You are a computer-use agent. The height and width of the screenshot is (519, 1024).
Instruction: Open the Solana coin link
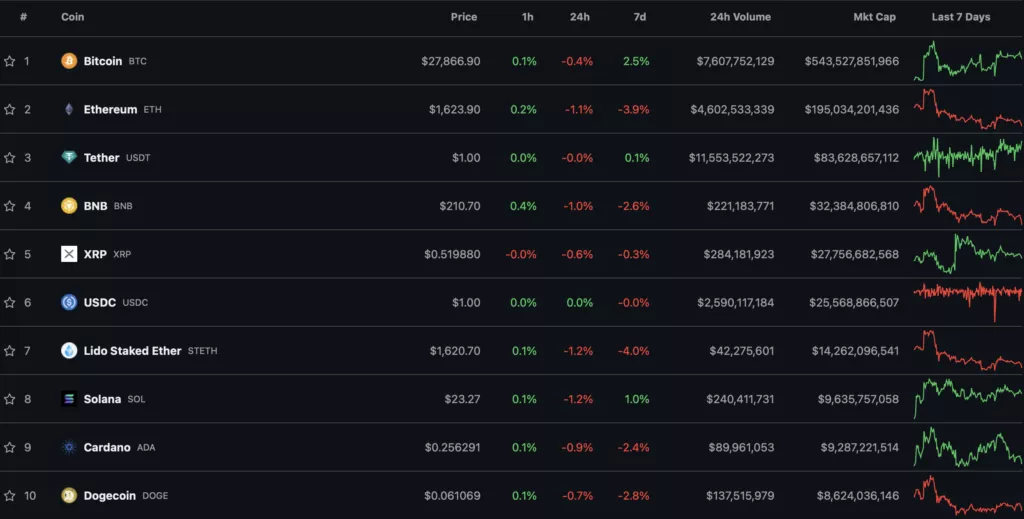coord(102,399)
